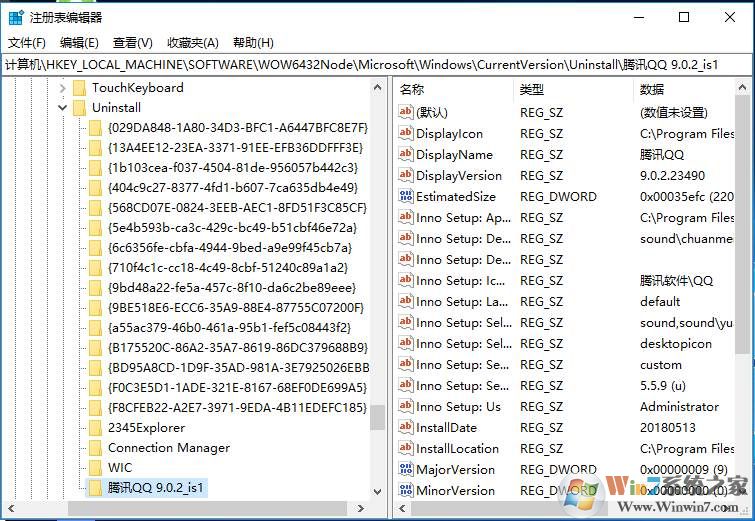Click tree pane scroll right arrow
Image resolution: width=755 pixels, height=521 pixels.
pos(361,508)
